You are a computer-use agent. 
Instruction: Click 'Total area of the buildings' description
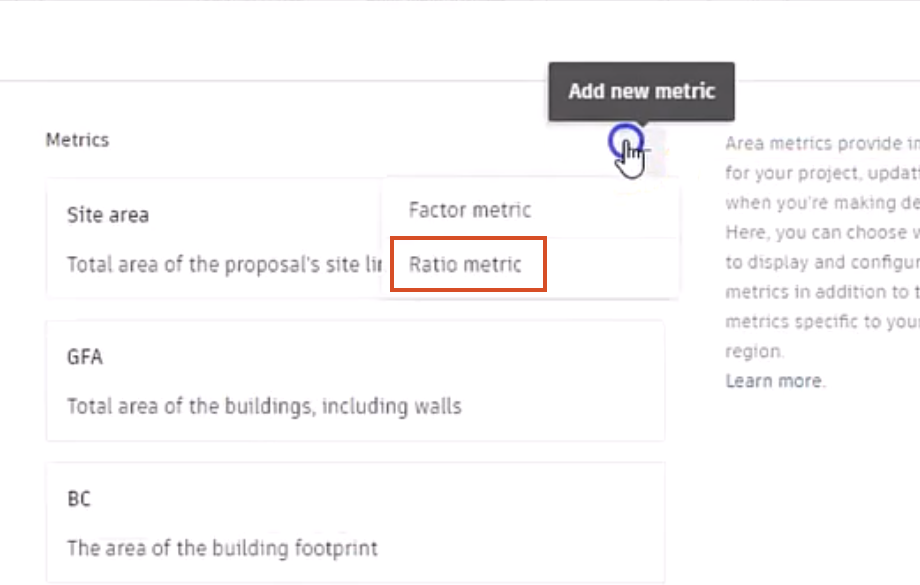click(x=264, y=406)
